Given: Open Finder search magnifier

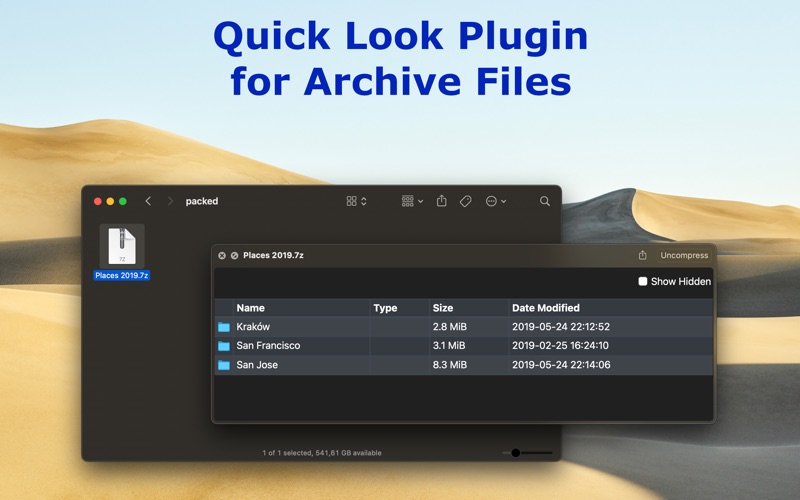Looking at the screenshot, I should (545, 201).
